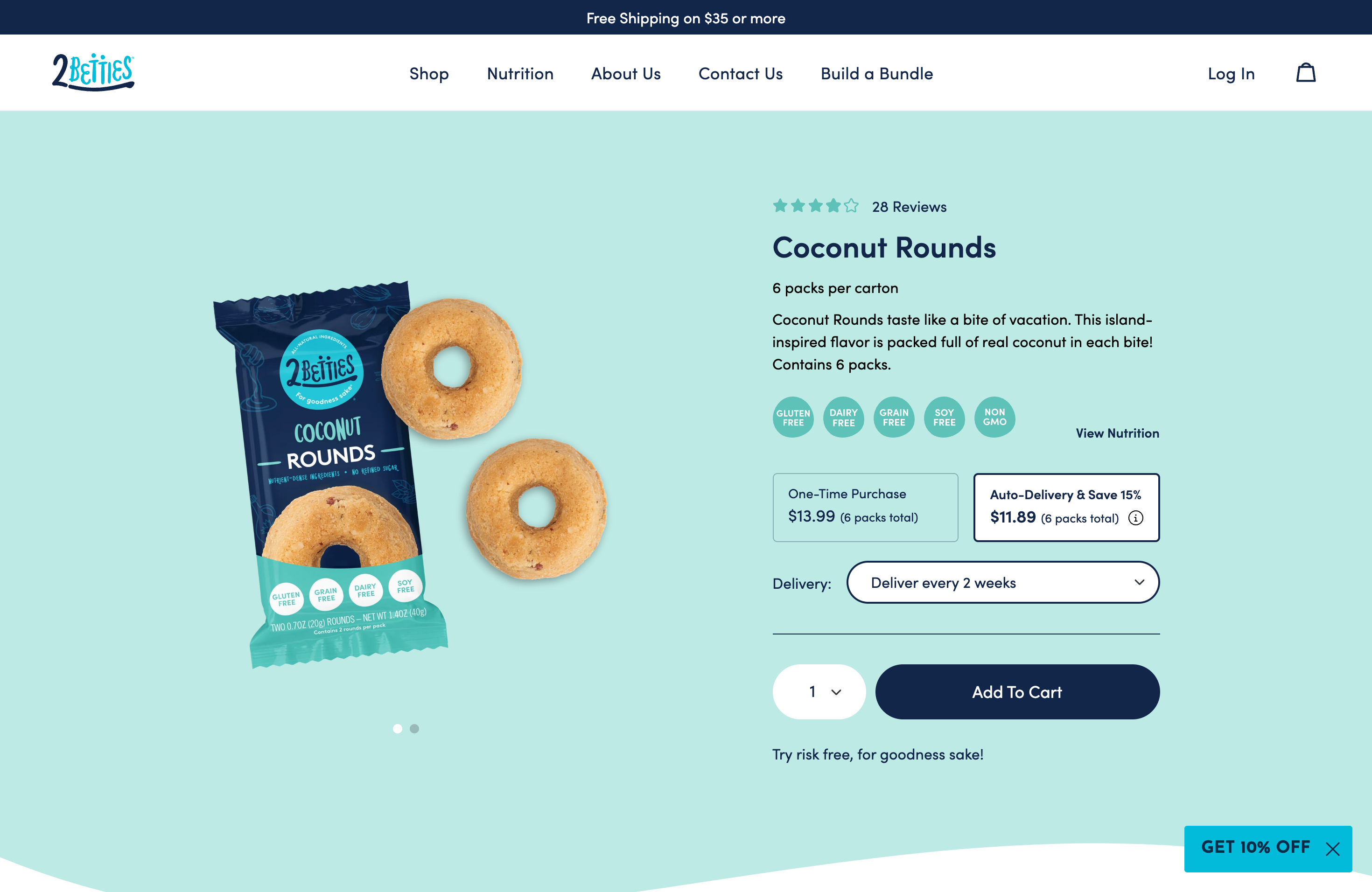Open the Shop menu

point(429,74)
